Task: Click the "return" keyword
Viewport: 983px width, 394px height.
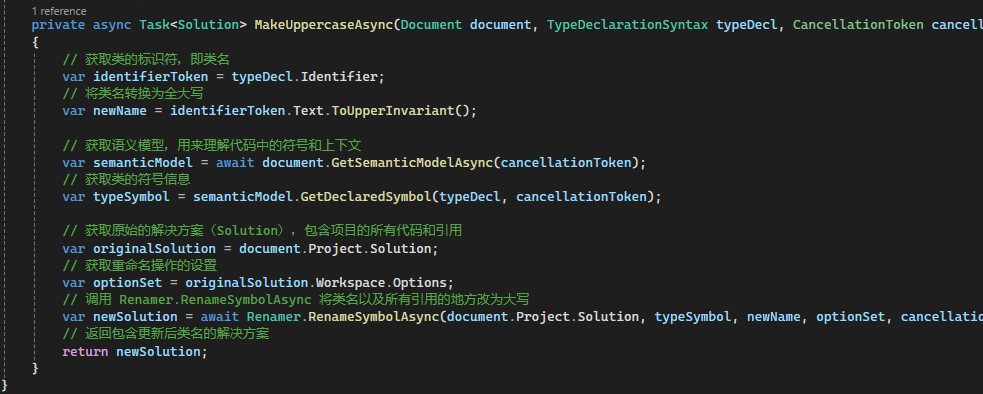Action: (x=85, y=351)
